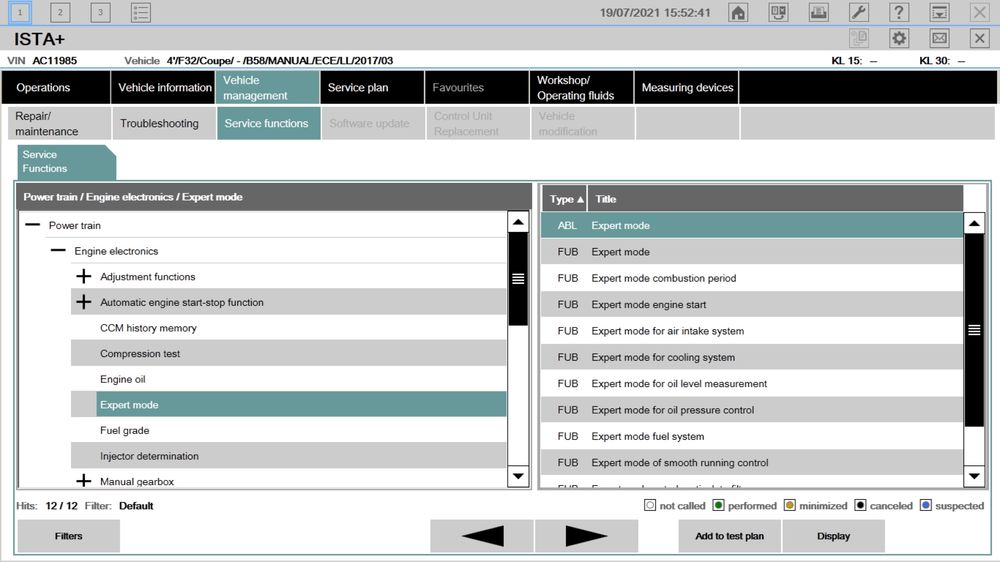Click the envelope mail icon

939,38
